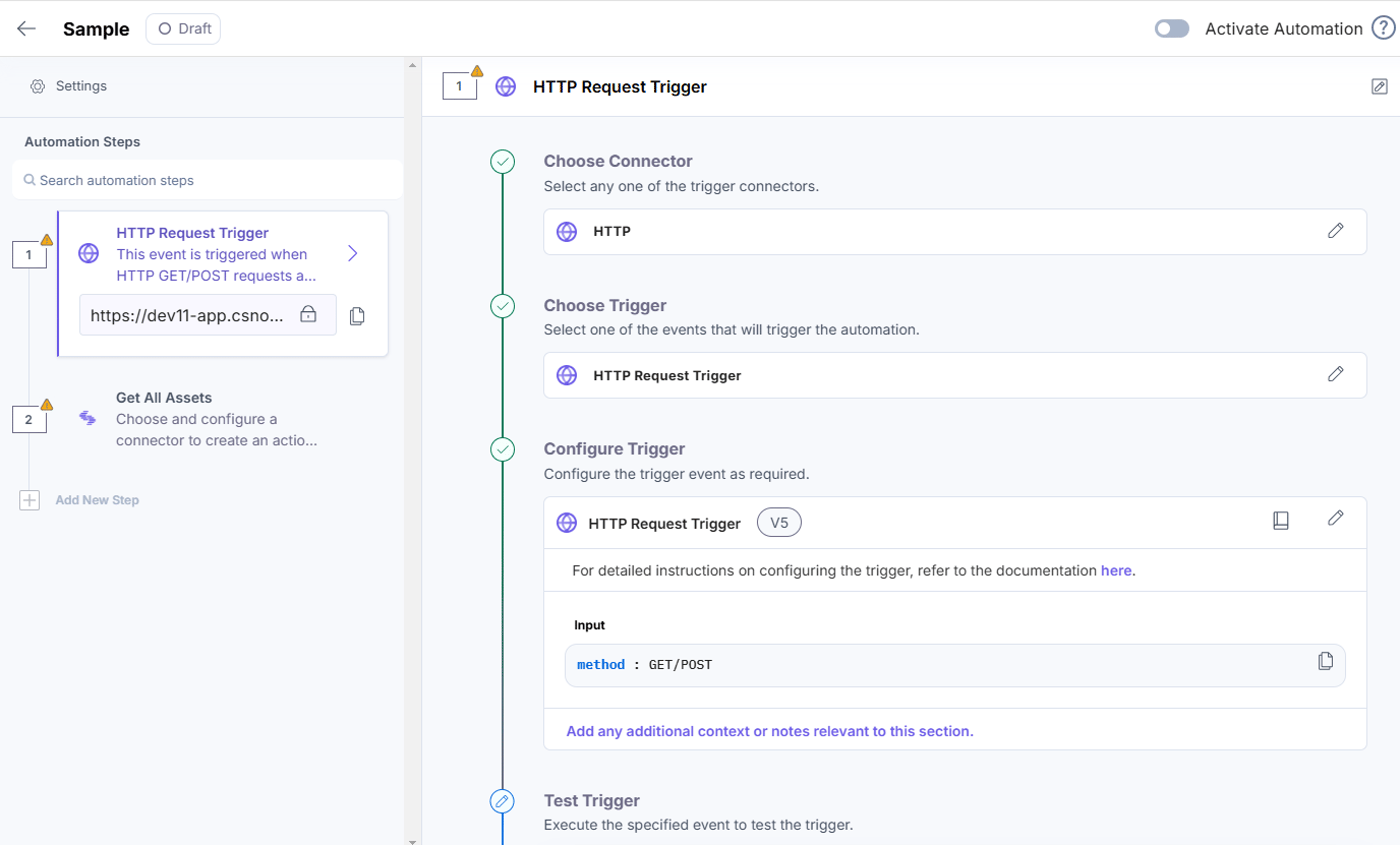Click the sidebar scrollbar down arrow
1400x845 pixels.
(x=412, y=841)
